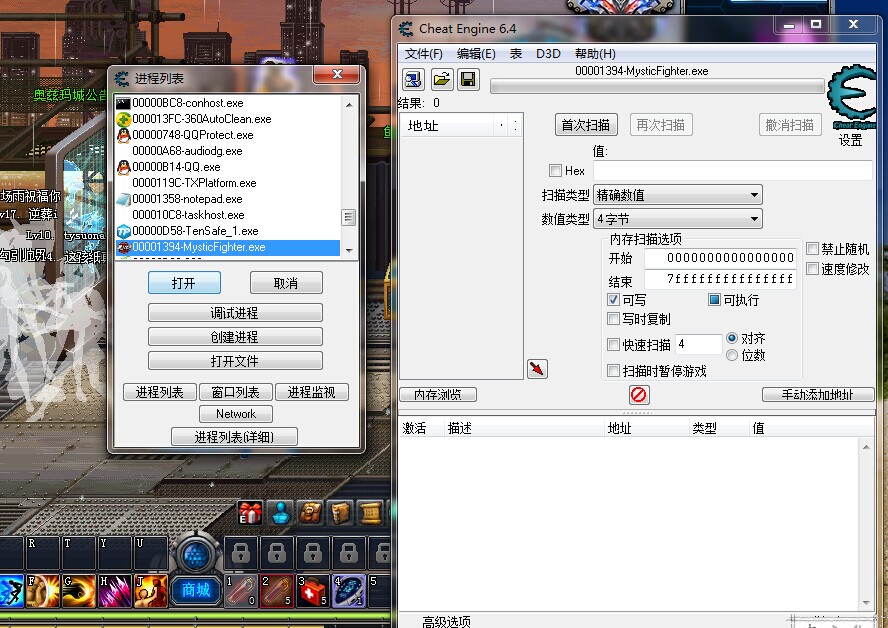Click the item slot 3 medkit
The image size is (888, 628).
click(313, 591)
